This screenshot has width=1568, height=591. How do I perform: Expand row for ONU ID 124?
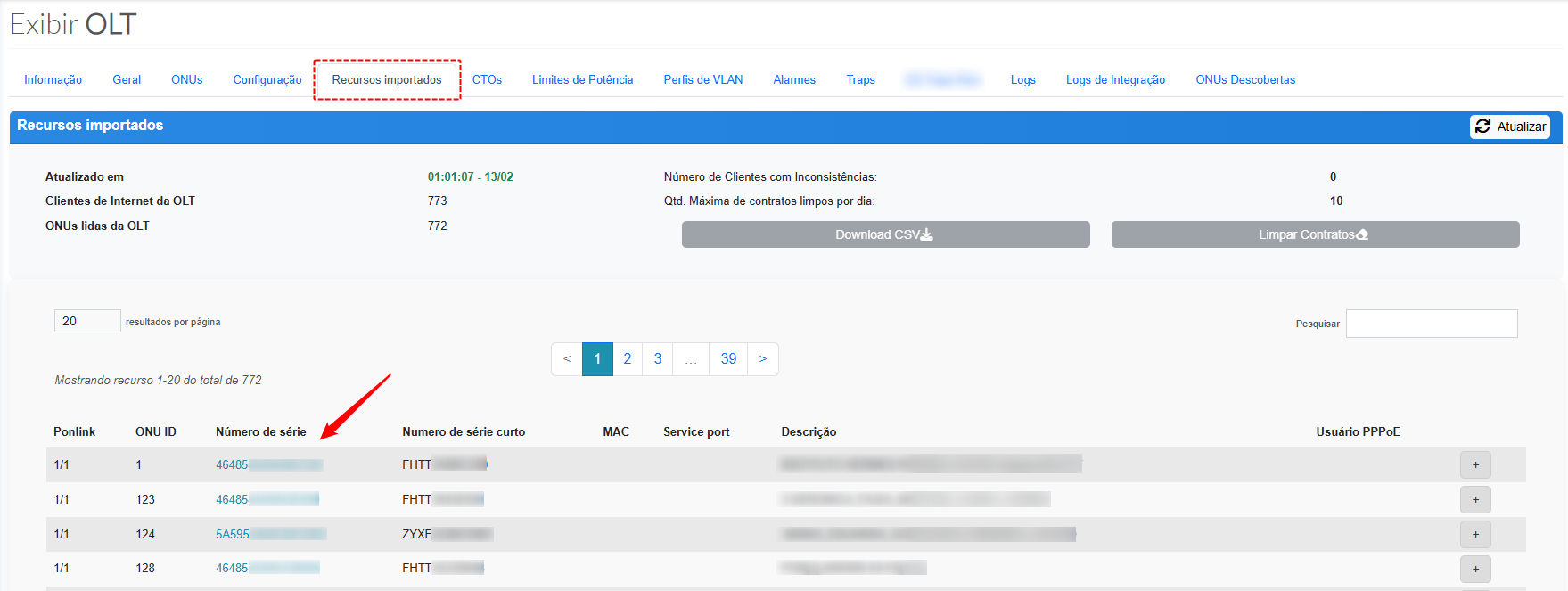coord(1474,534)
